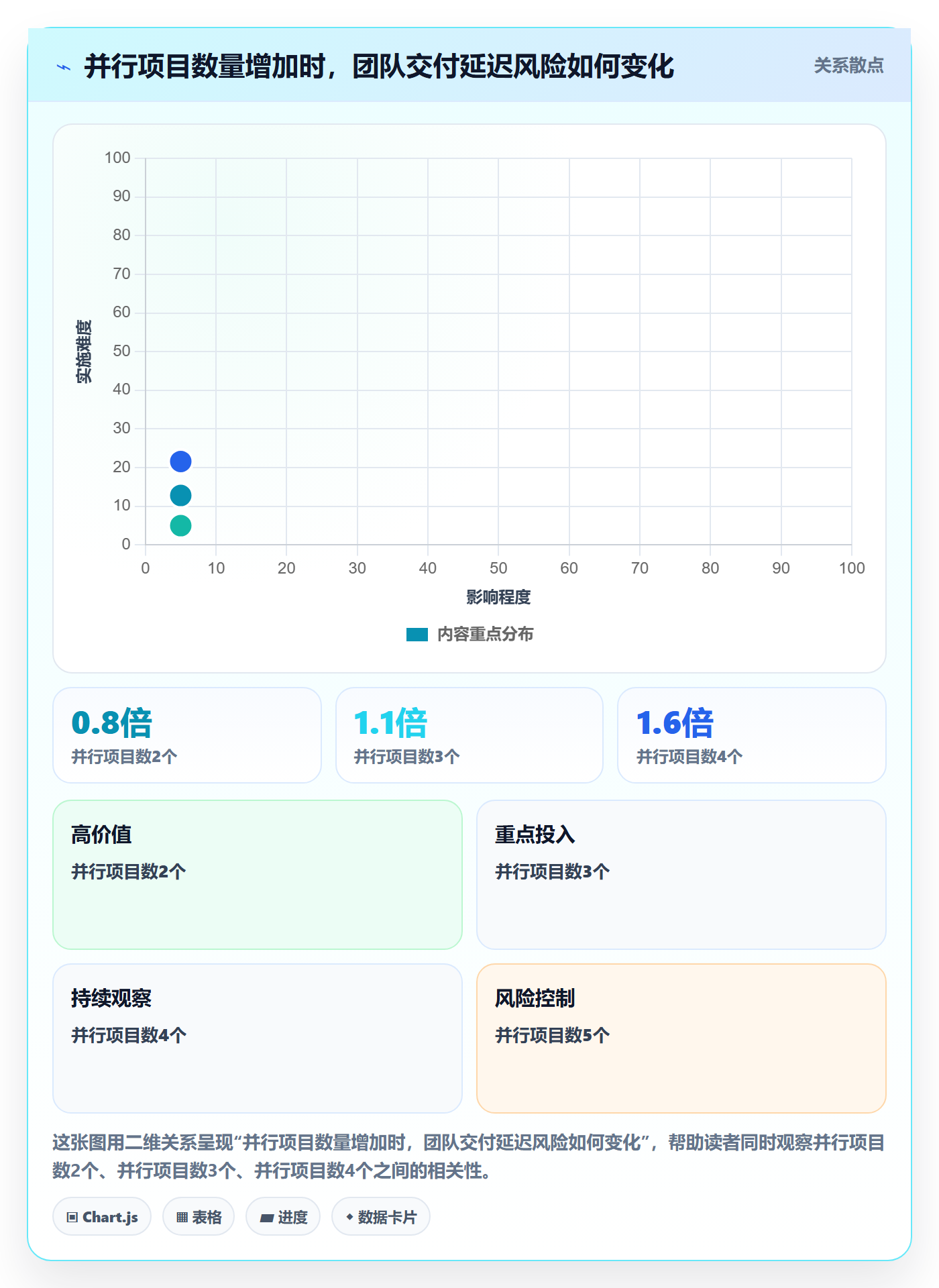This screenshot has height=1288, width=939.
Task: Click the 影响程度 x-axis title
Action: pos(498,597)
